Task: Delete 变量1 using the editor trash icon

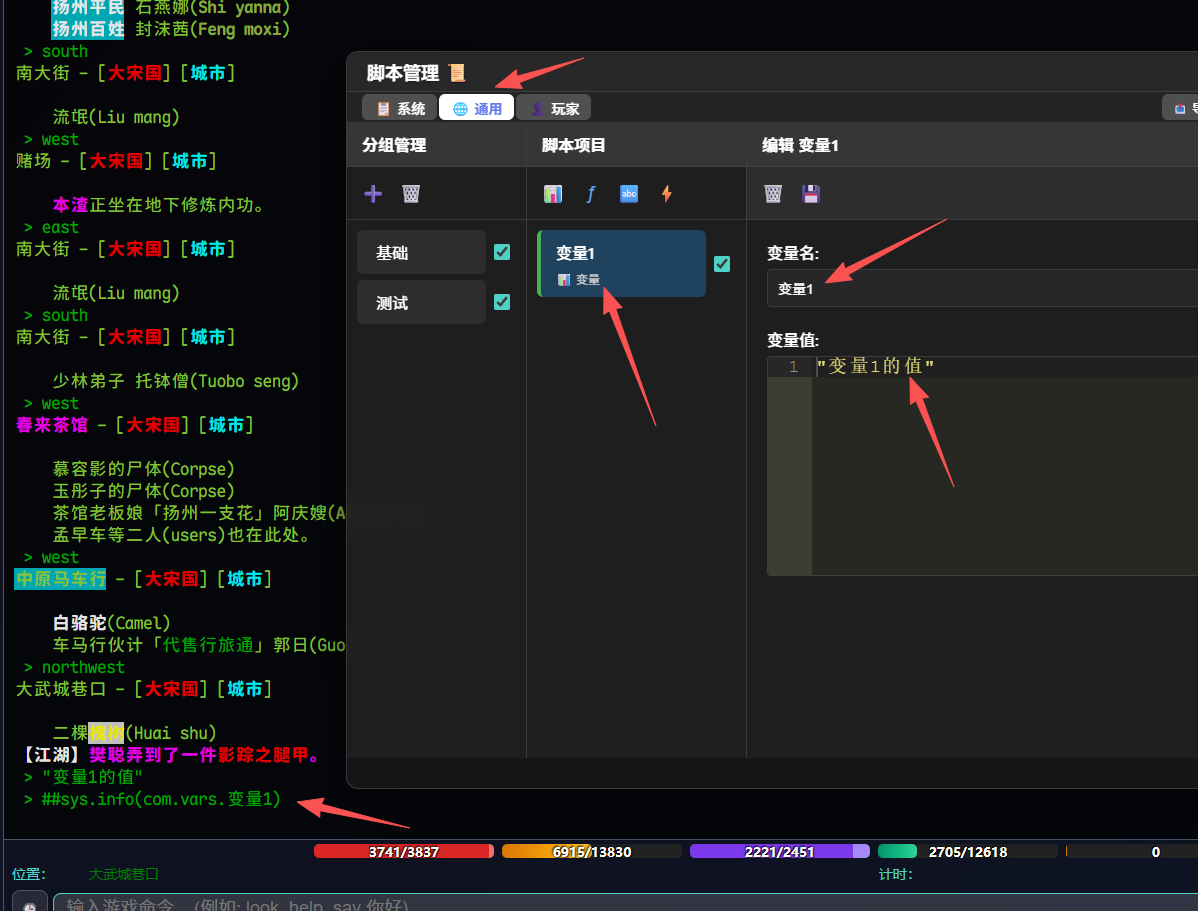Action: 772,194
